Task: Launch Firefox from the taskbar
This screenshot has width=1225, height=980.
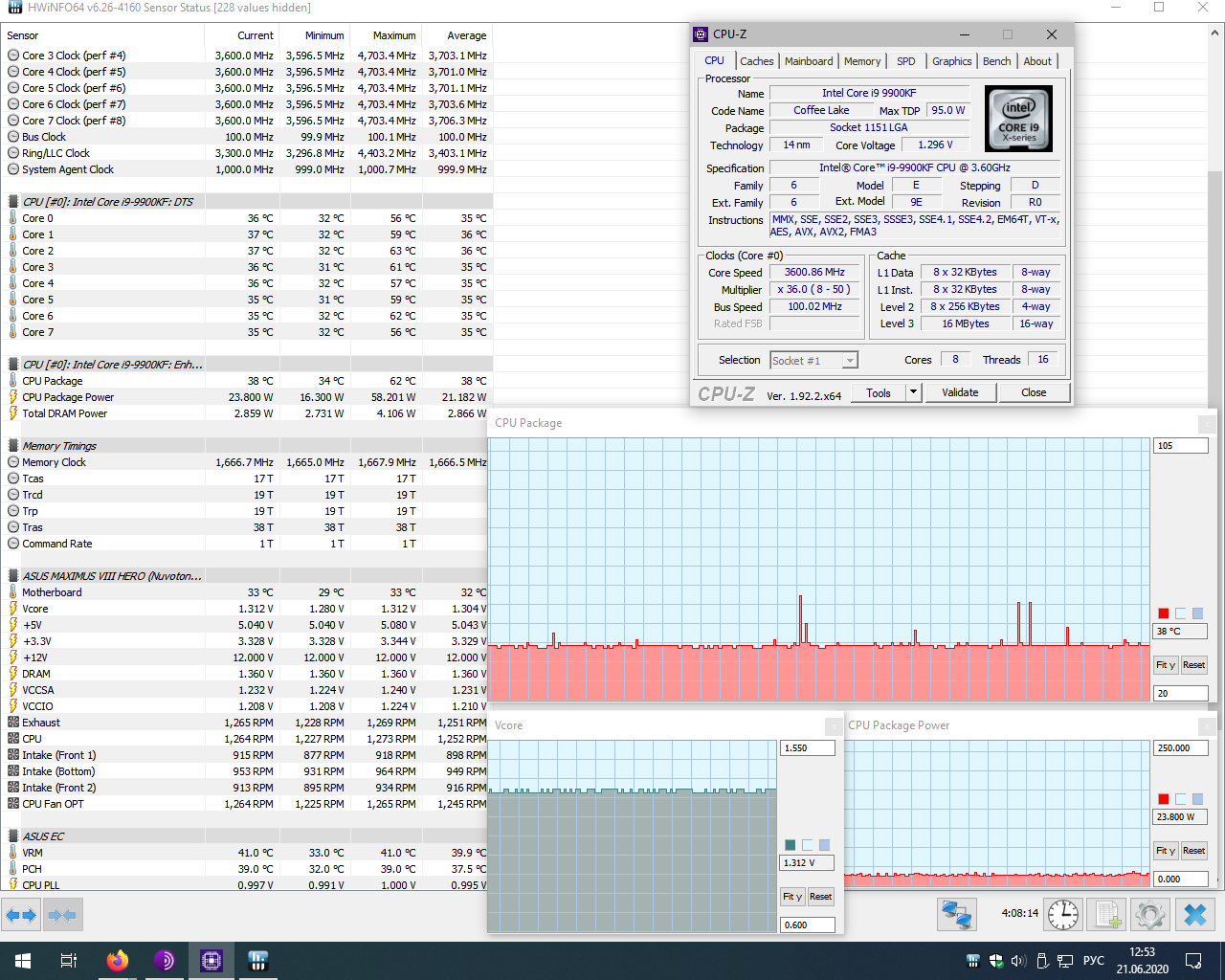Action: pos(118,961)
